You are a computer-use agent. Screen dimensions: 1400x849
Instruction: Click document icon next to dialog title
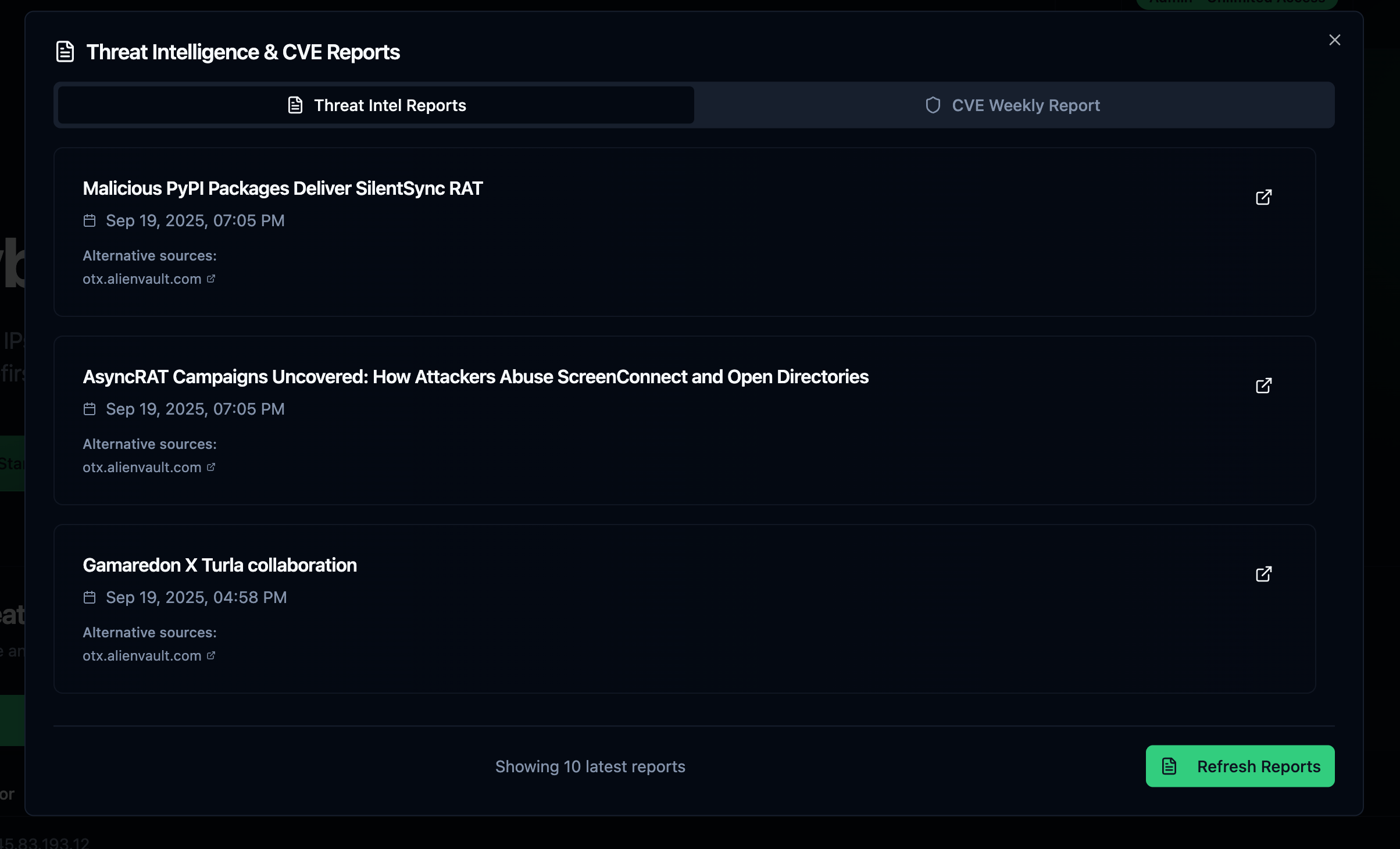coord(65,52)
